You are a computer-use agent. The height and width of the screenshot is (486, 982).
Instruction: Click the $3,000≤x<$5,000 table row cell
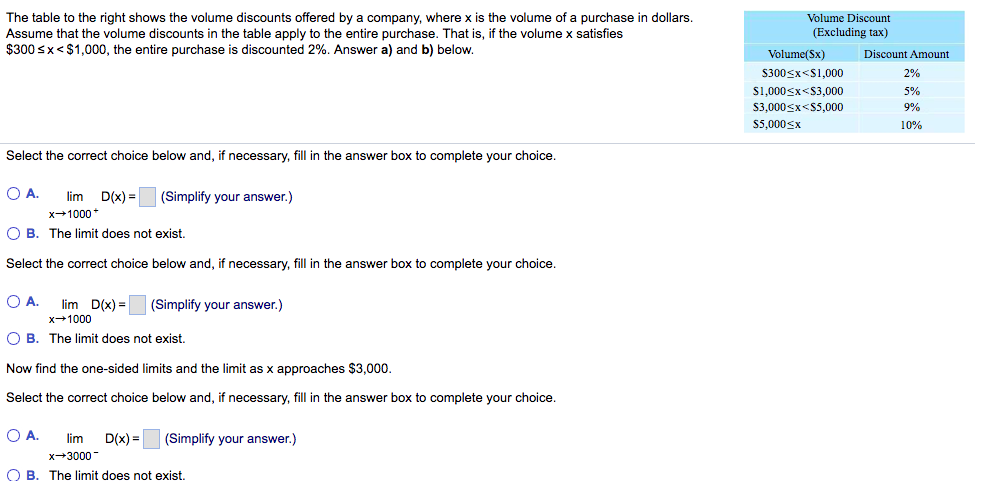[x=797, y=107]
